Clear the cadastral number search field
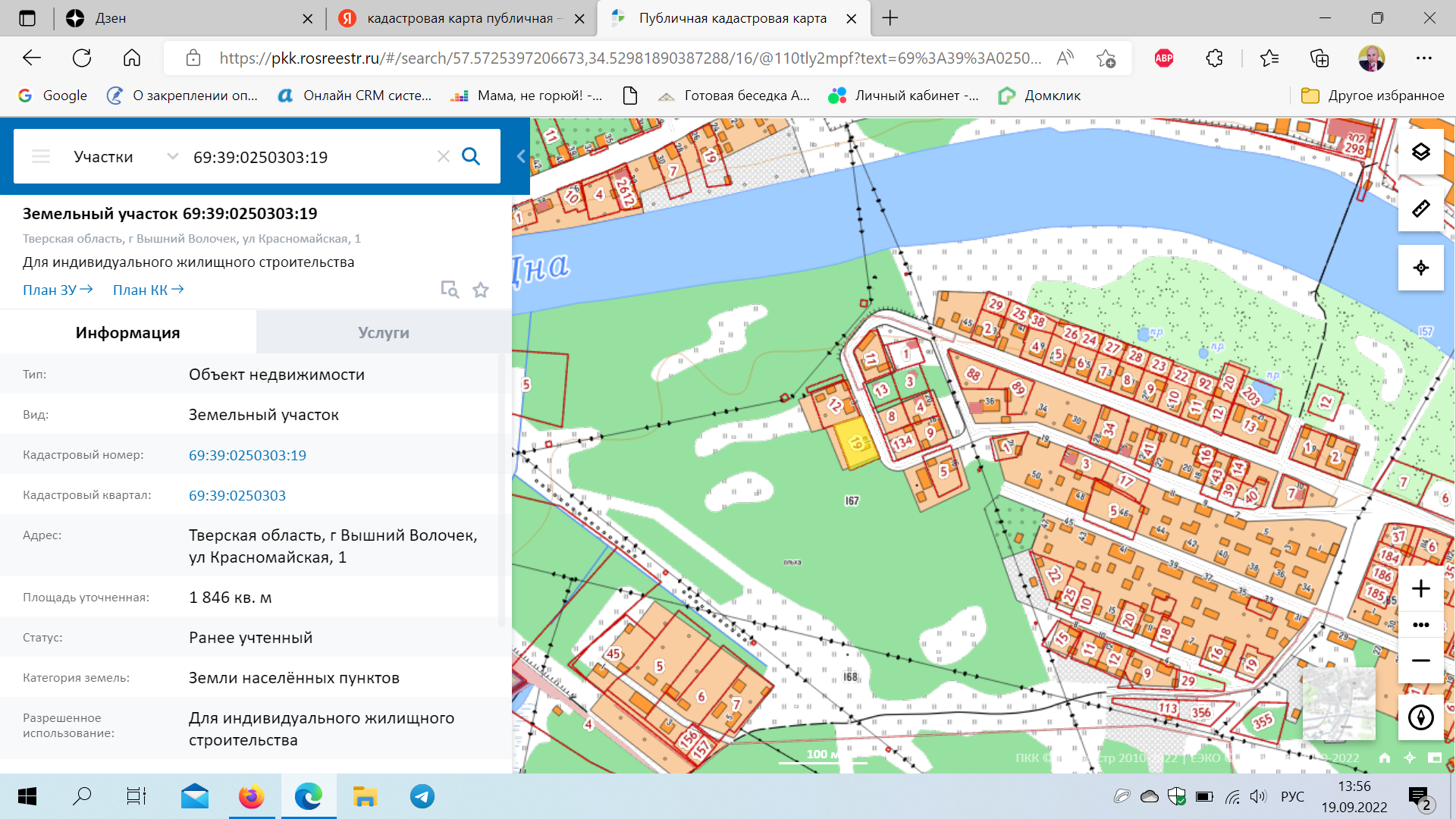1456x819 pixels. (x=444, y=156)
